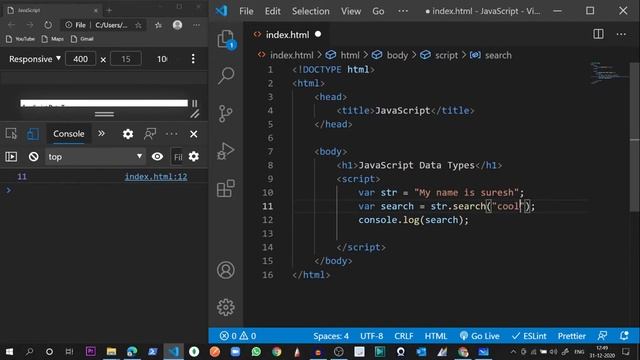Screen dimensions: 640x360
Task: Open the top JavaScript context dropdown
Action: 94,157
